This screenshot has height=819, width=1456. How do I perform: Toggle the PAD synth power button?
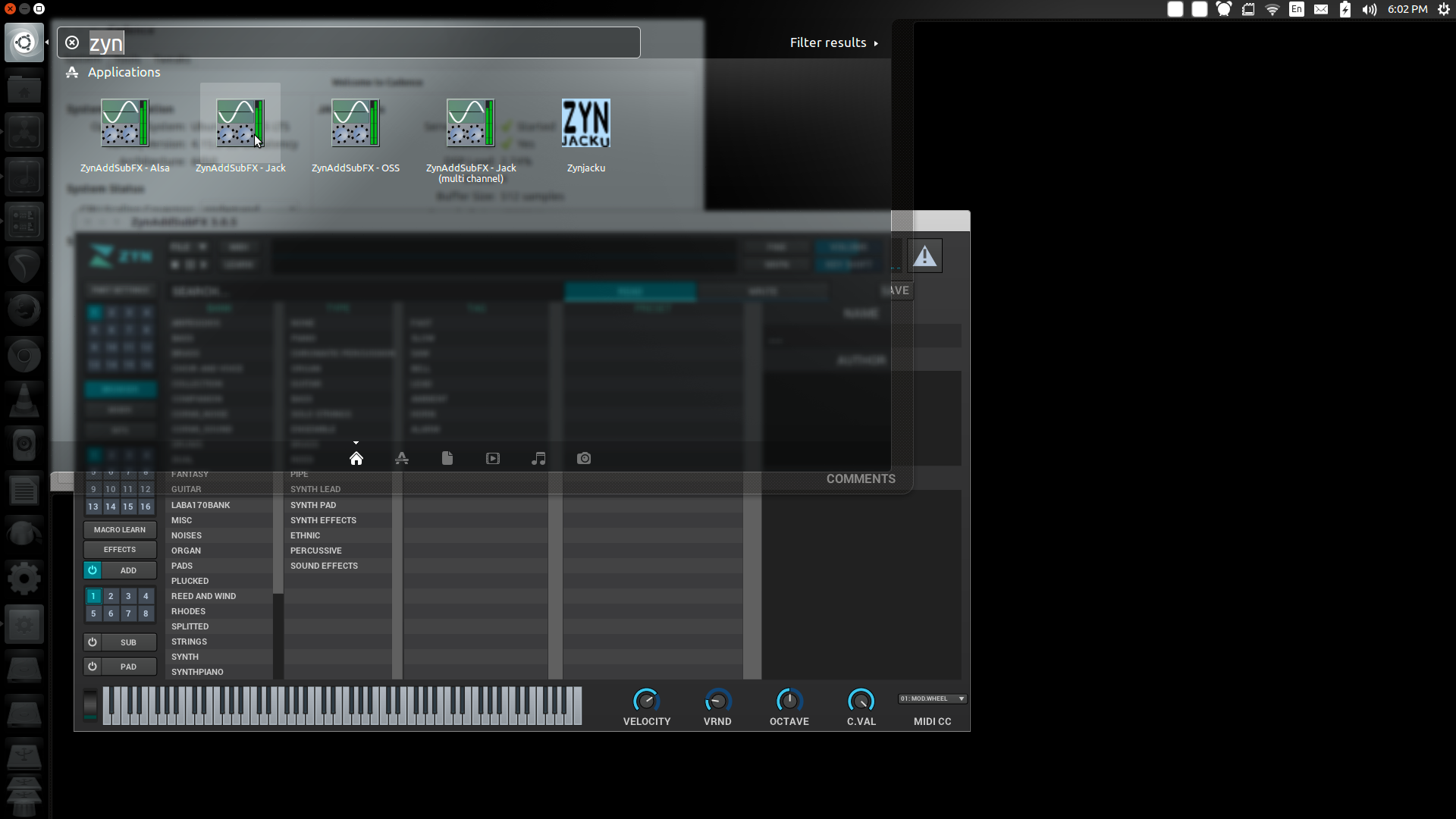[x=93, y=667]
